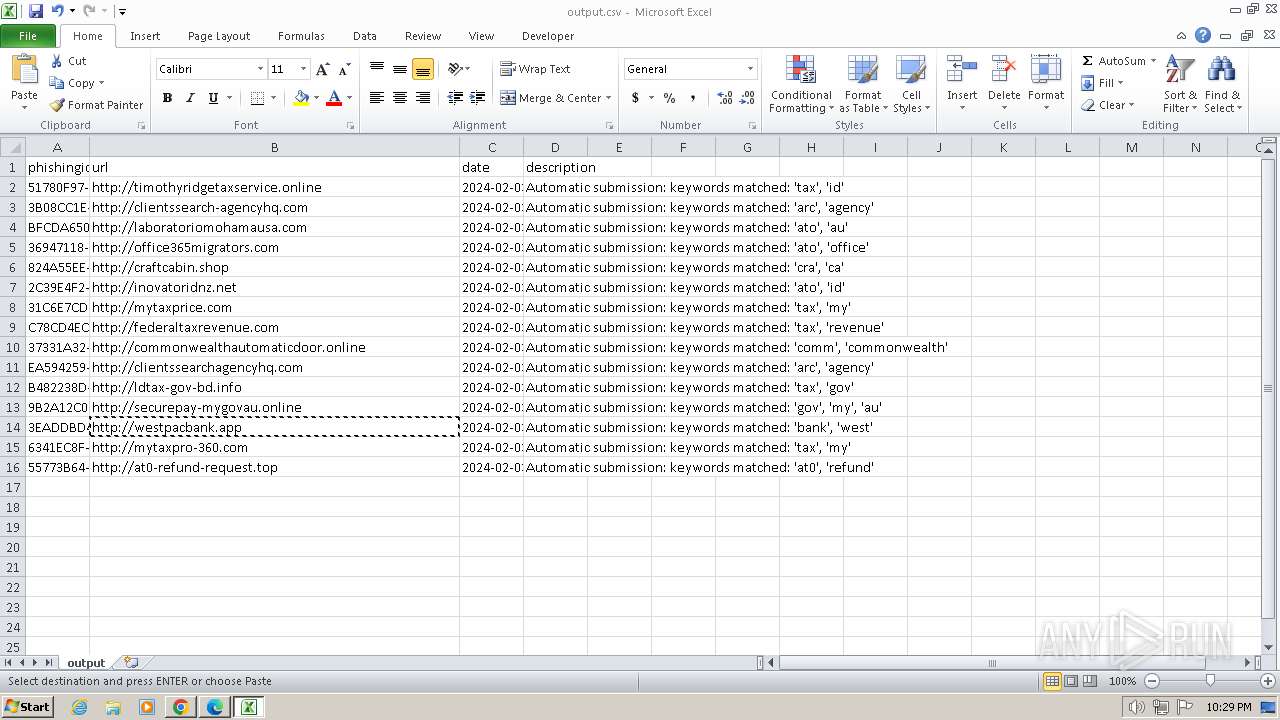The width and height of the screenshot is (1280, 720).
Task: Apply accounting dollar format
Action: coord(635,98)
